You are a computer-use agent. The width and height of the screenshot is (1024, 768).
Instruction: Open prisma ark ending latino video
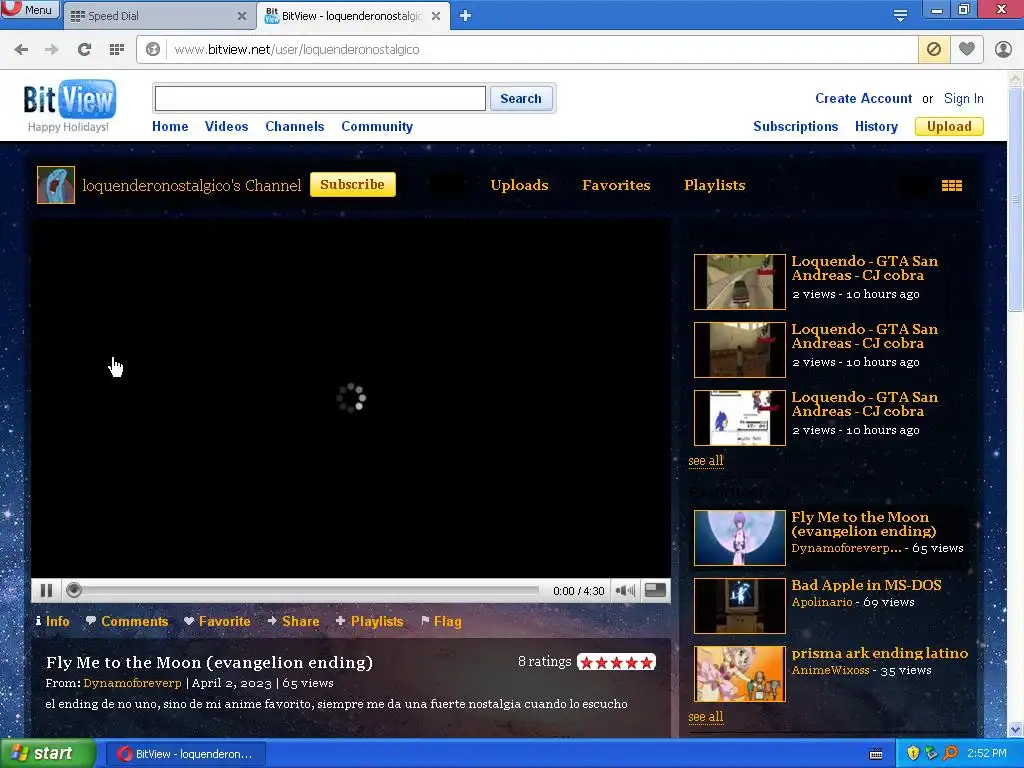point(879,653)
